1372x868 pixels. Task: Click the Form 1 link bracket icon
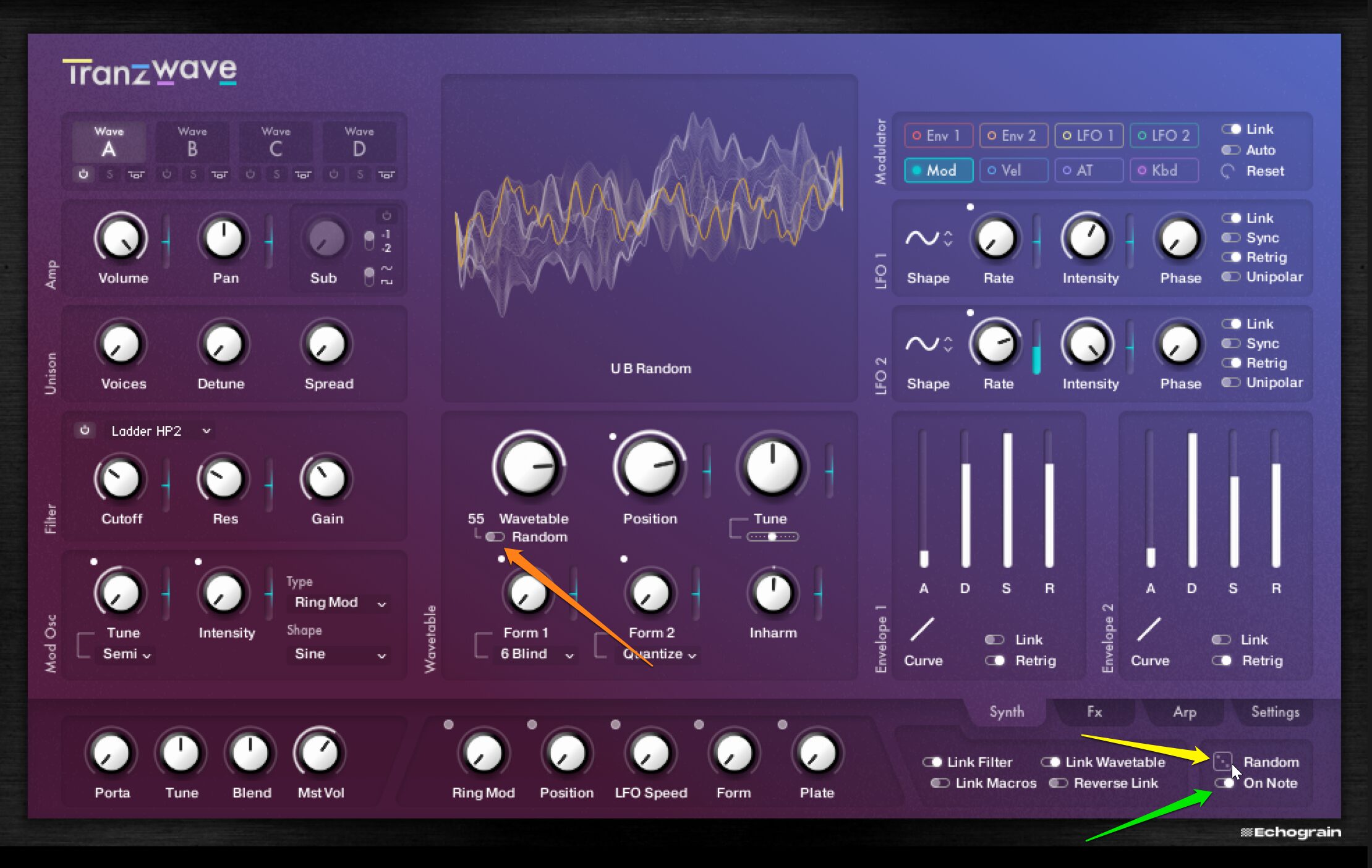482,645
